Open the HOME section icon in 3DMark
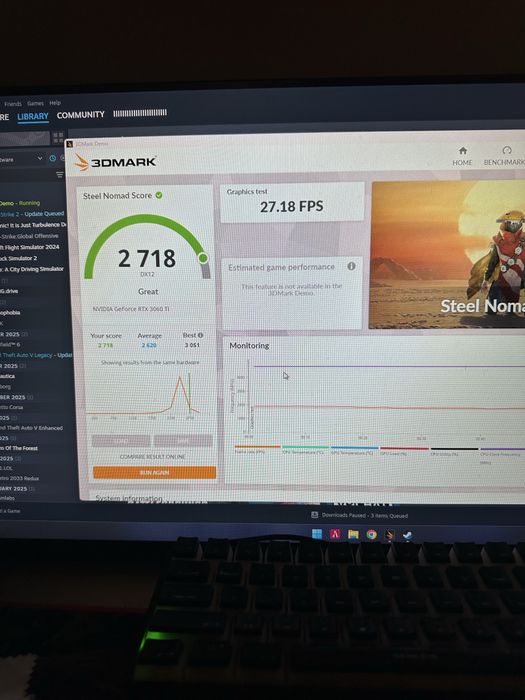The image size is (525, 700). 463,151
